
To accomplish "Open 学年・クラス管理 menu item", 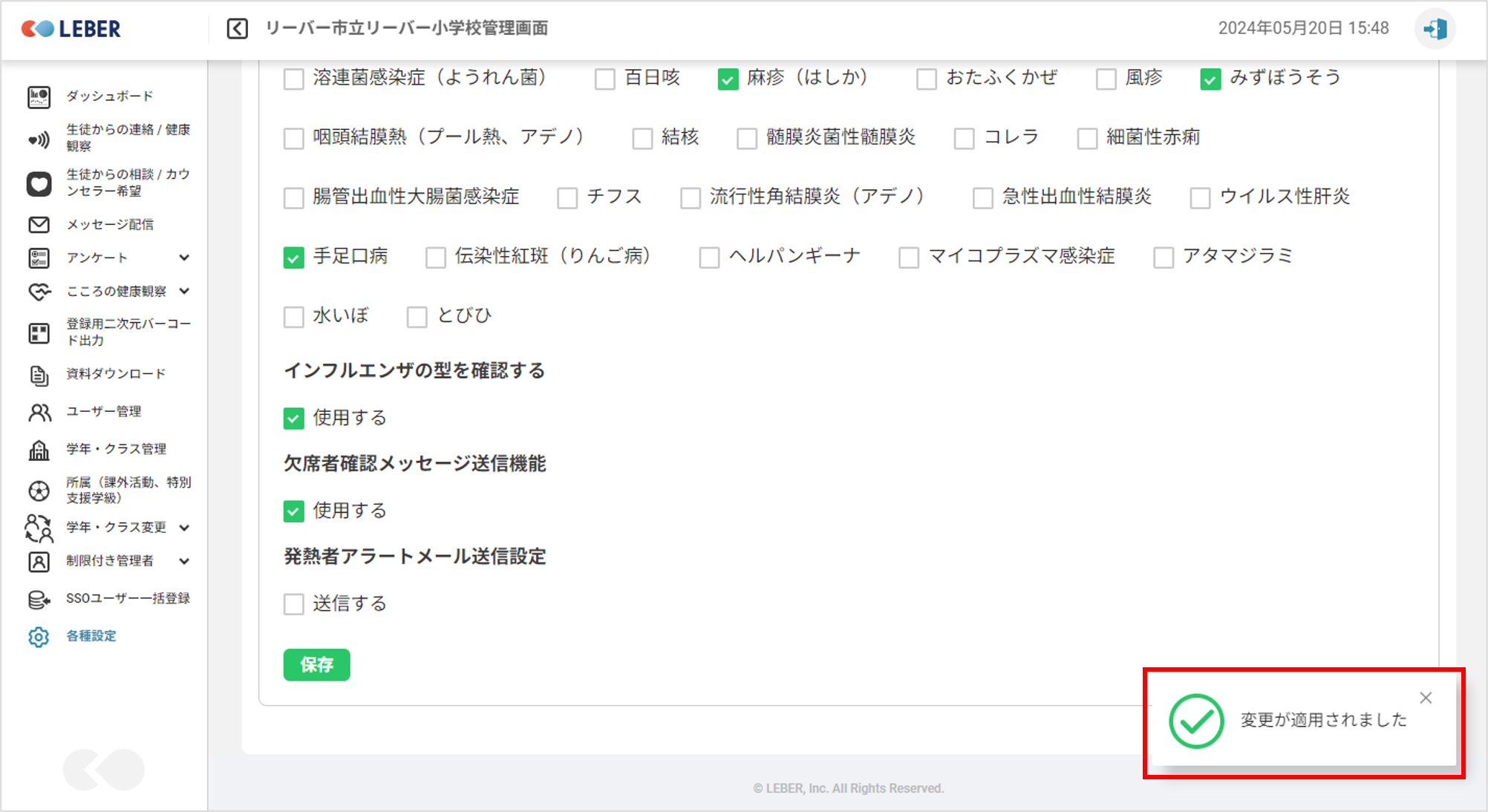I will coord(116,449).
